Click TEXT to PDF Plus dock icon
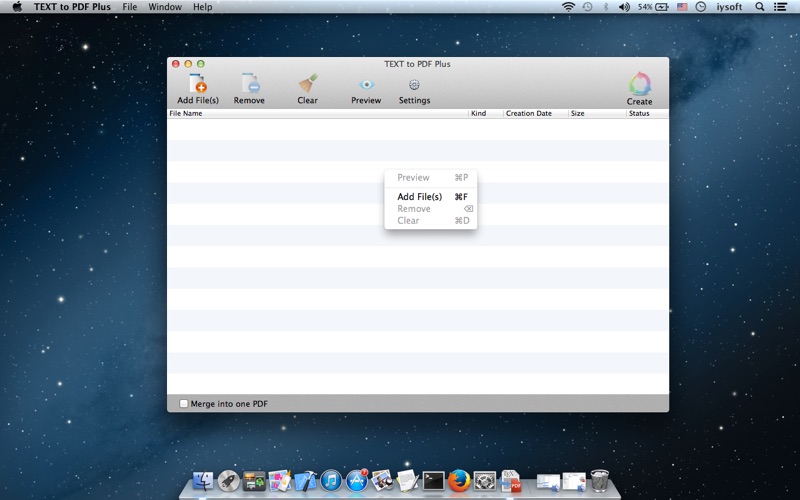The image size is (800, 500). [510, 481]
